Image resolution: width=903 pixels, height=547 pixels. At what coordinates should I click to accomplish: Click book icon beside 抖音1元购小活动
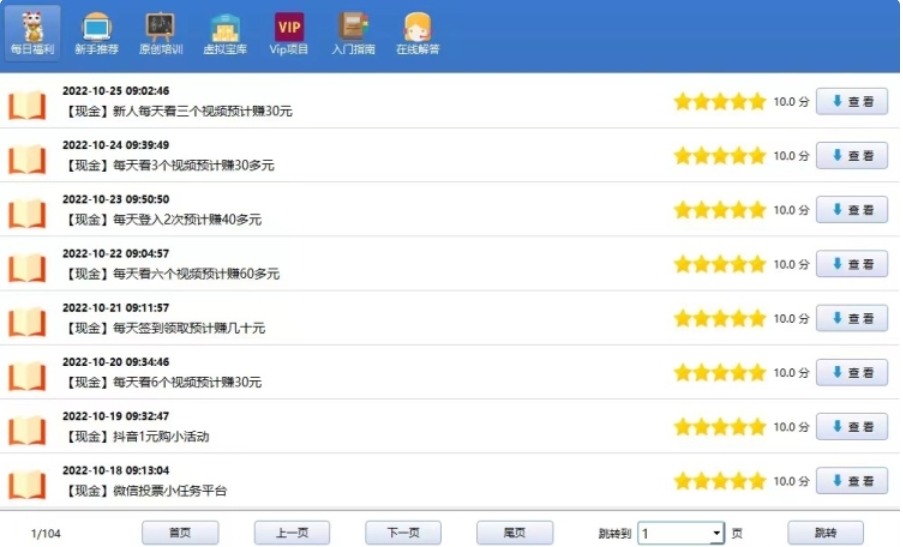[x=28, y=429]
